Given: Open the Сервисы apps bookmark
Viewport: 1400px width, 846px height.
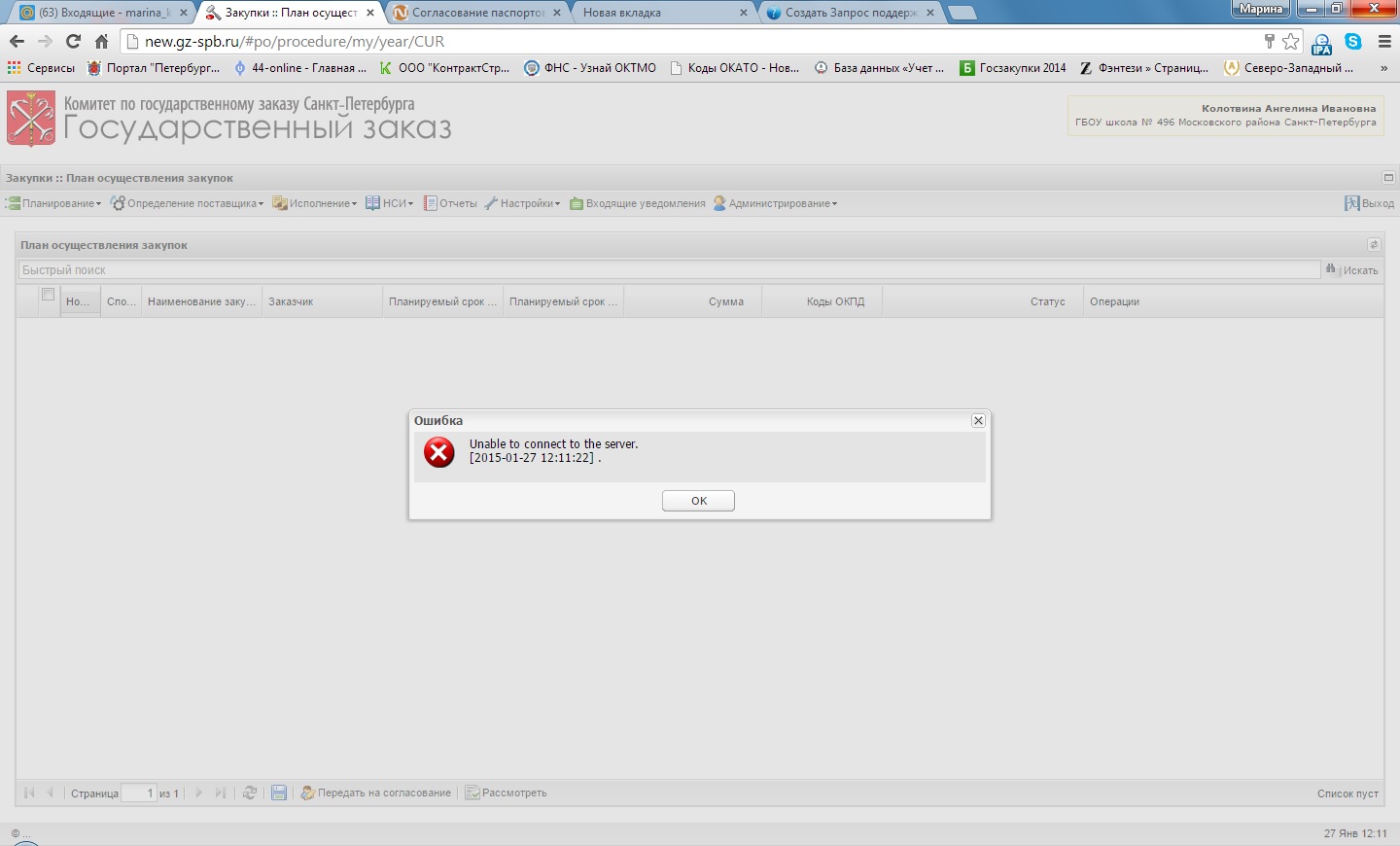Looking at the screenshot, I should tap(41, 68).
